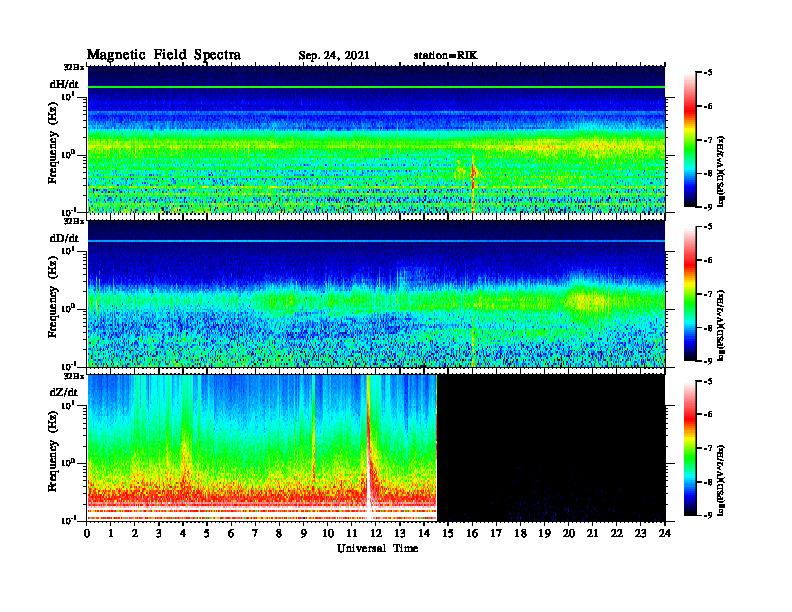The width and height of the screenshot is (792, 612).
Task: Click the color scale bar beside dD/dt panel
Action: click(690, 294)
